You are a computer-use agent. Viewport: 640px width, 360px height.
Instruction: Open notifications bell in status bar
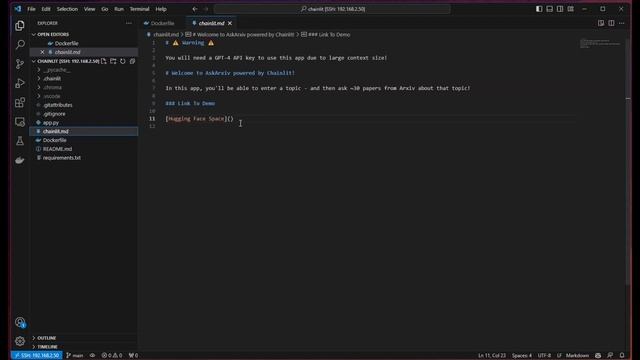622,356
